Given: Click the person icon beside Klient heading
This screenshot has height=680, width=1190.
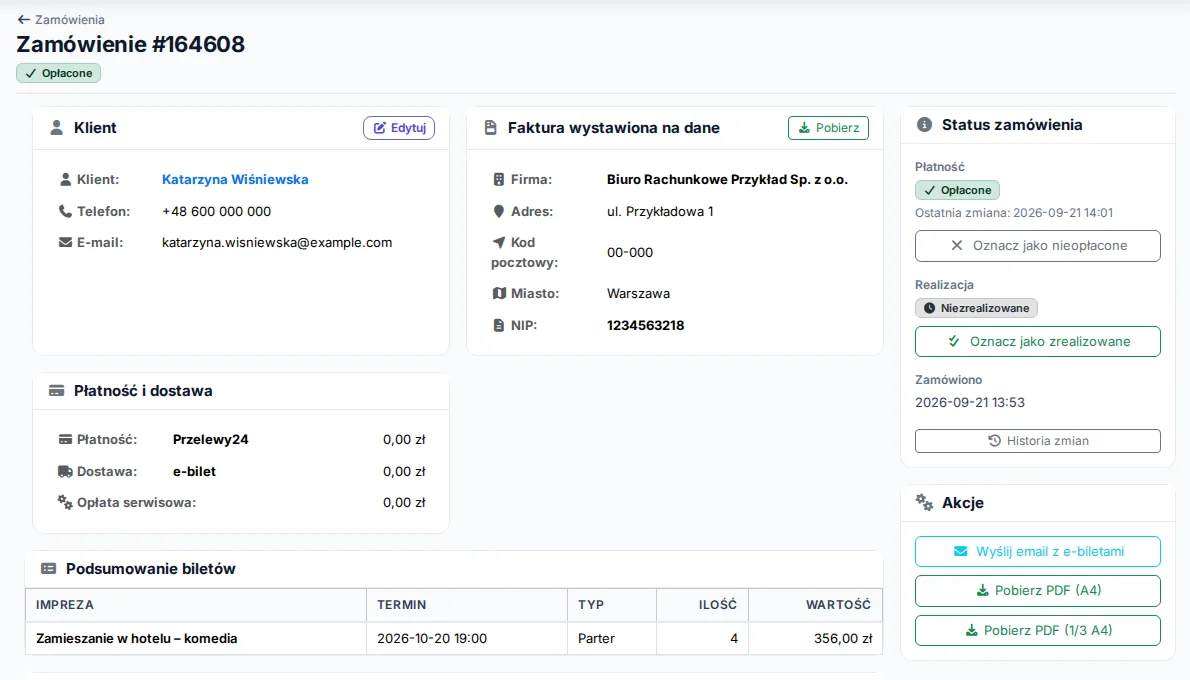Looking at the screenshot, I should point(56,128).
